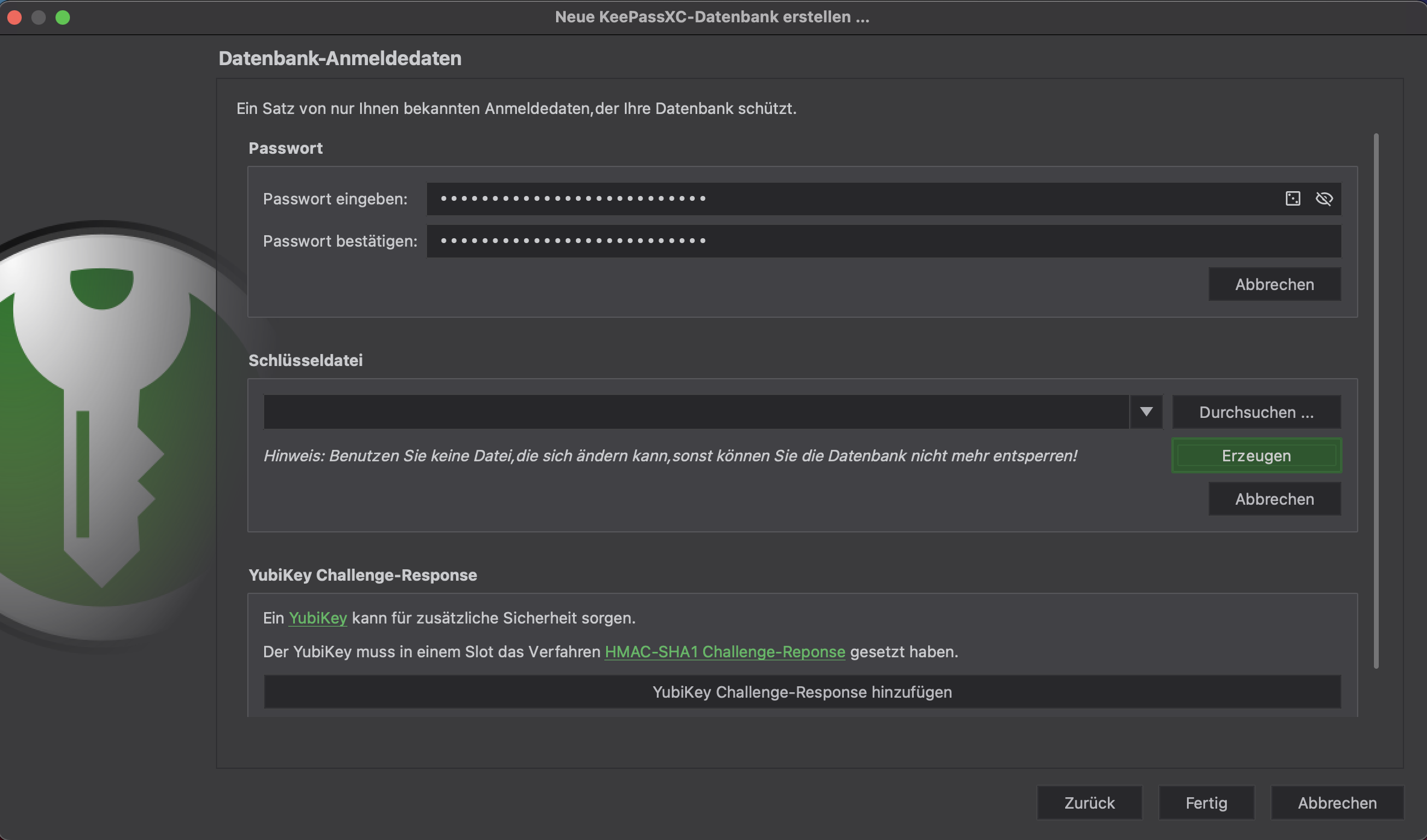1427x840 pixels.
Task: Toggle password visibility eye icon
Action: (x=1324, y=198)
